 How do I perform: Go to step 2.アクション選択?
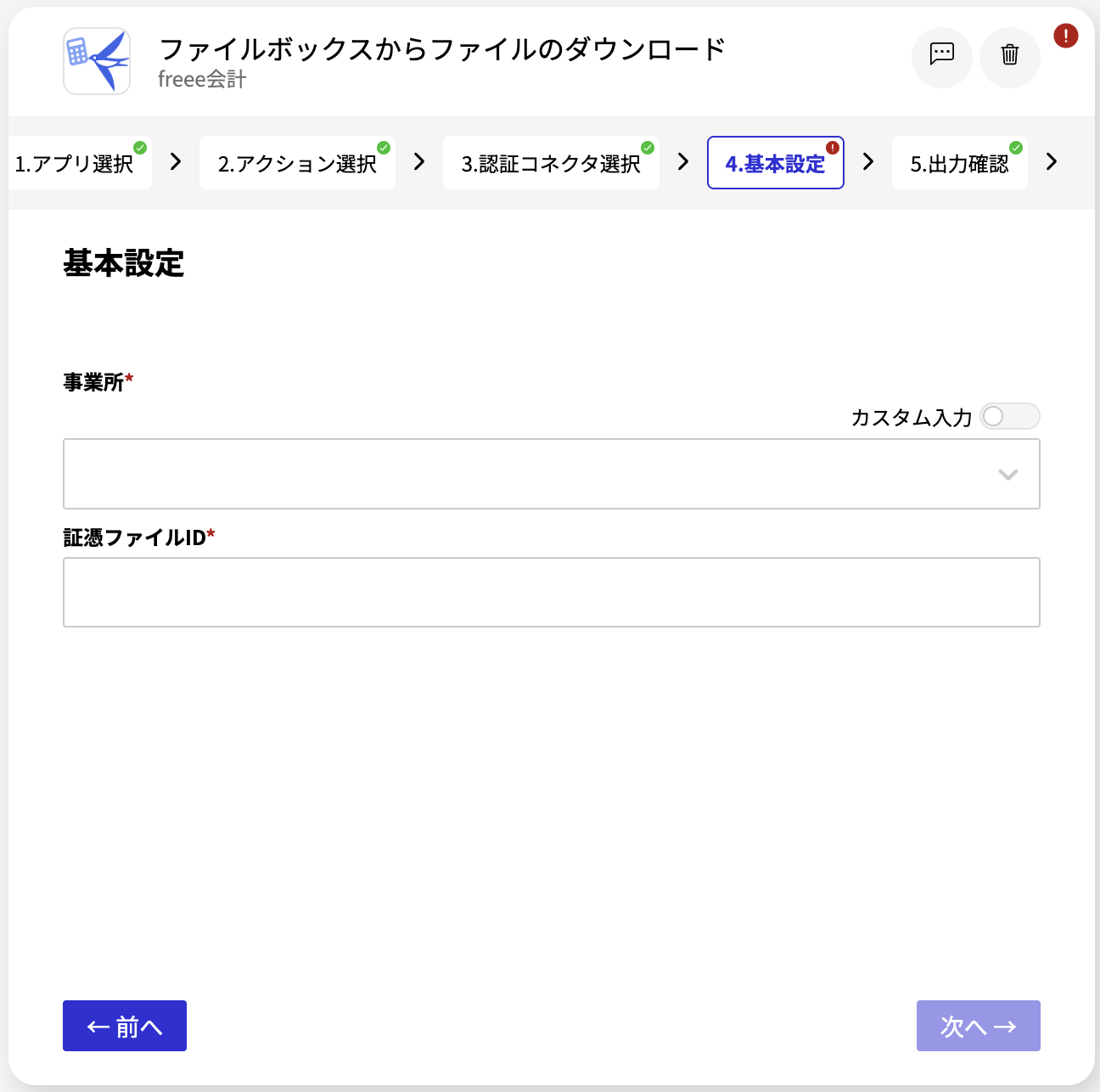297,163
